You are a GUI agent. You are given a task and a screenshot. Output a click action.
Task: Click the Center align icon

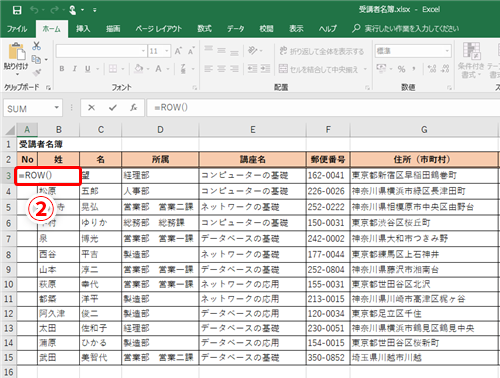[221, 69]
